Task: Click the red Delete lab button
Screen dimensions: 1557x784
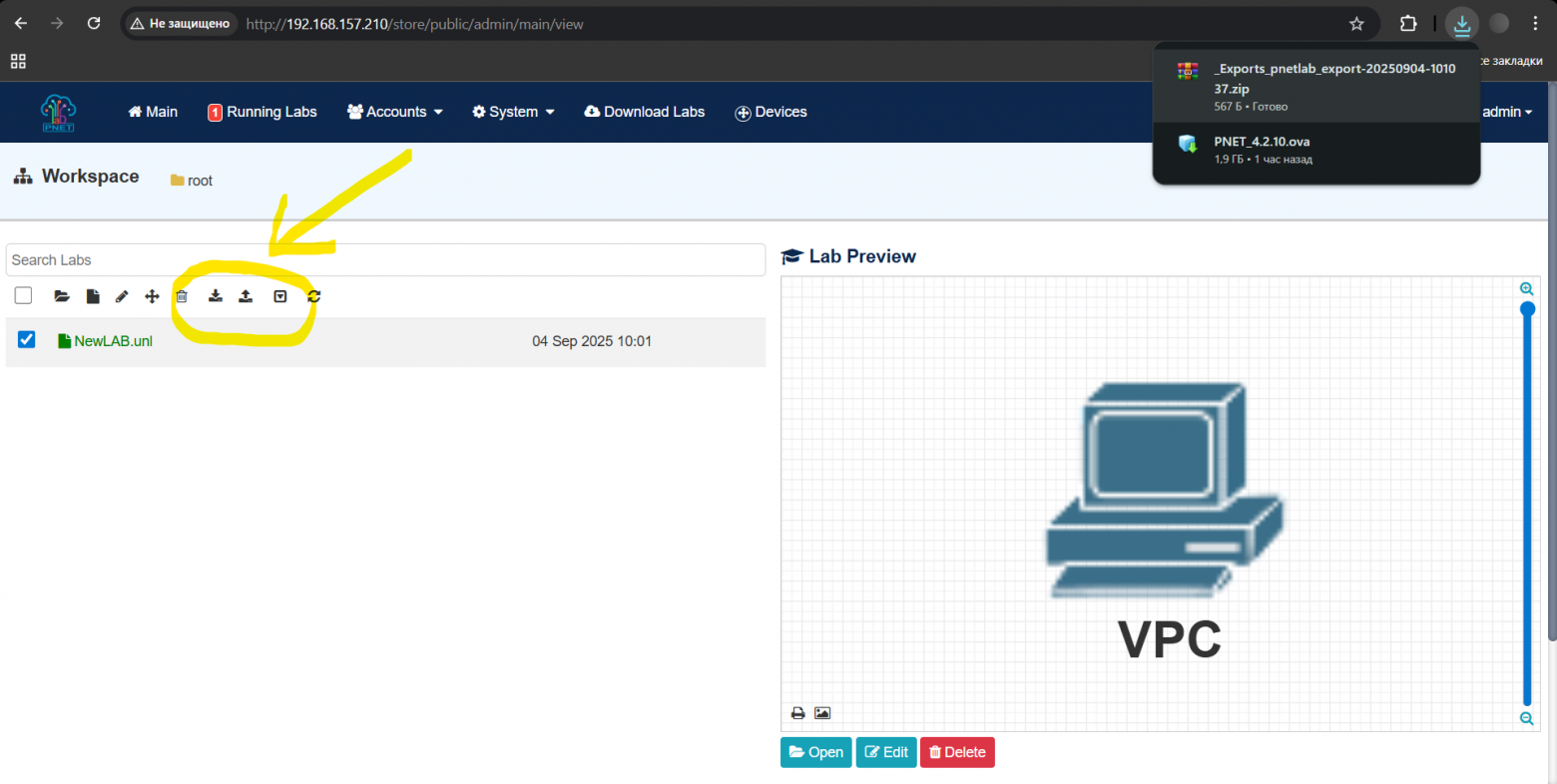Action: [957, 752]
